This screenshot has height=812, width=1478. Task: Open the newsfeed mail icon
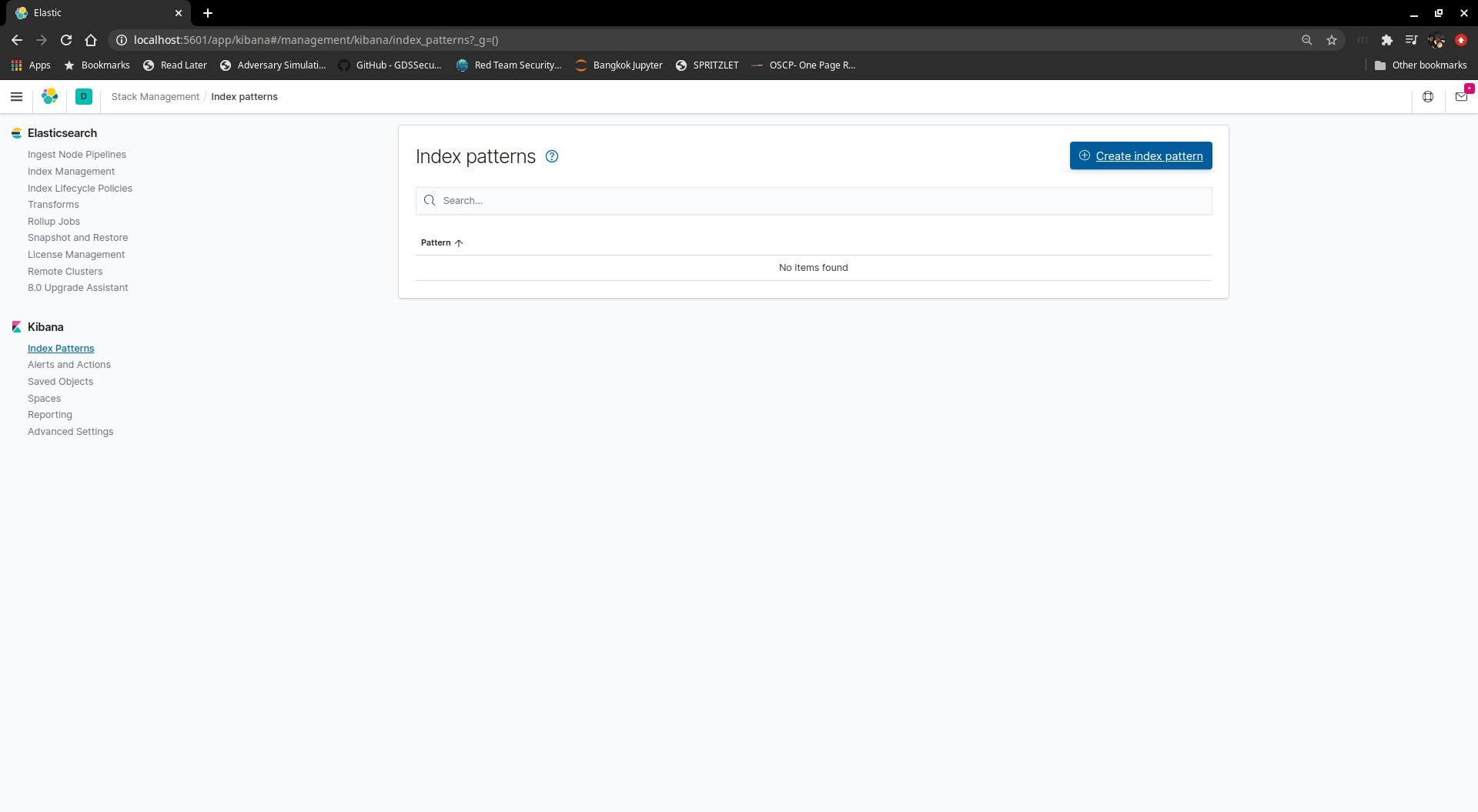point(1461,97)
